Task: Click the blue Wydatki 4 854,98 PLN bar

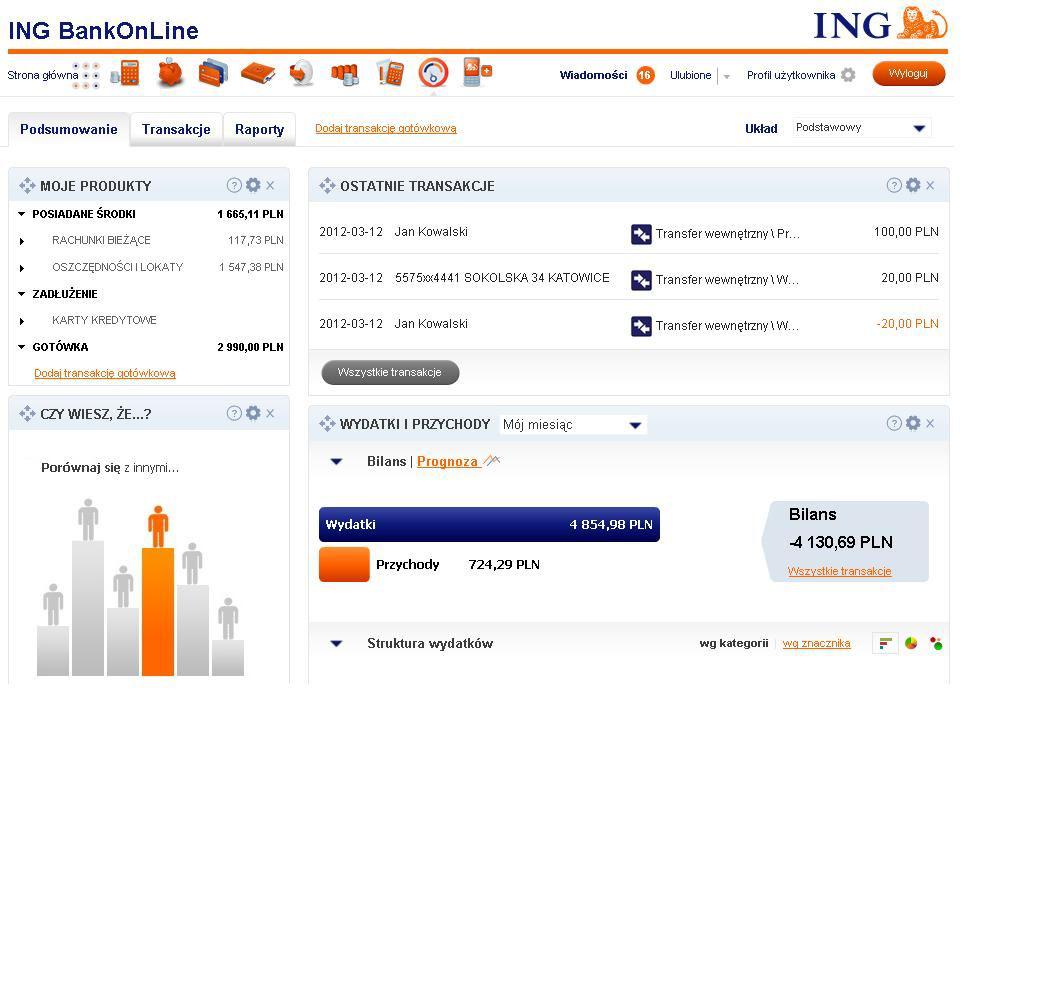Action: [489, 525]
